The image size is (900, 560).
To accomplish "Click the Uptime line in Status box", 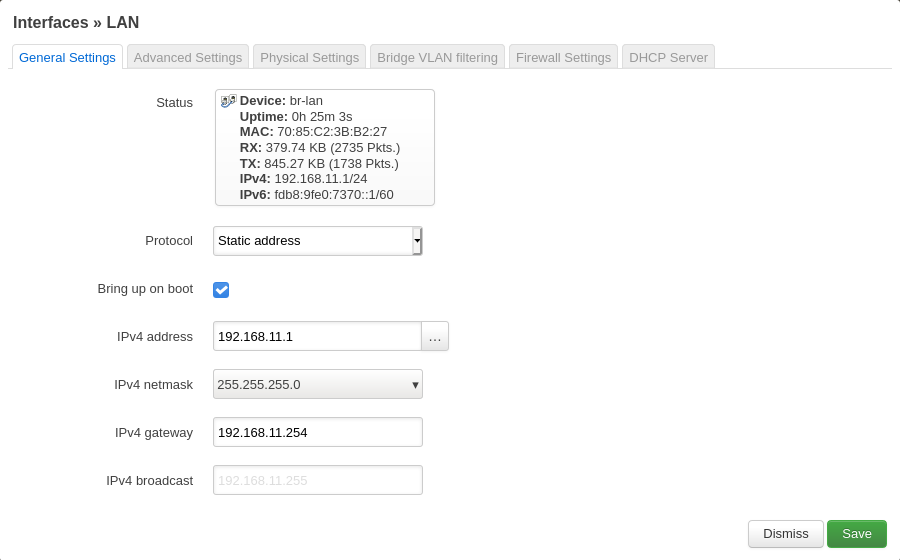I will click(x=296, y=117).
